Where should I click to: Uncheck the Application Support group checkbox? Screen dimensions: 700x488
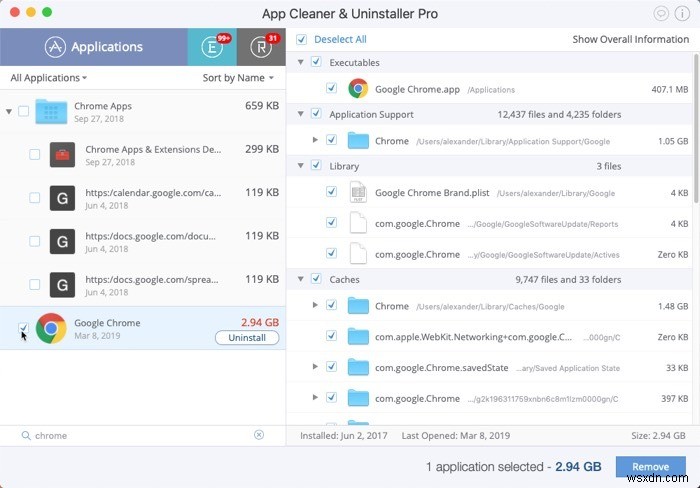click(316, 113)
